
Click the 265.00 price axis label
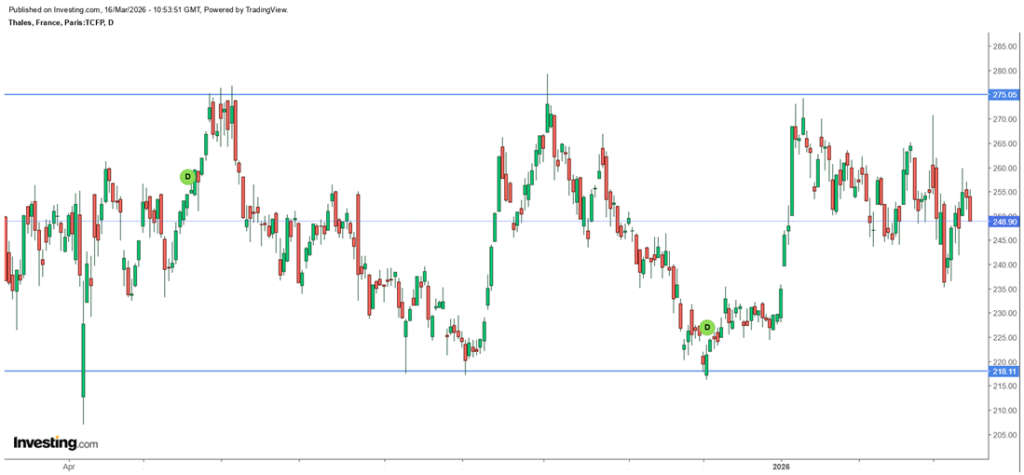(1003, 143)
